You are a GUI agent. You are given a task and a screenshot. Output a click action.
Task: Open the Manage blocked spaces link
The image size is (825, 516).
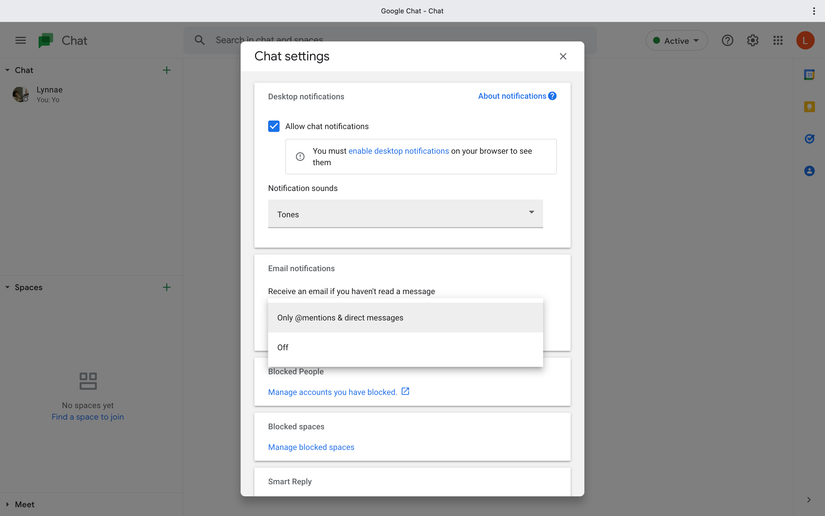point(311,447)
